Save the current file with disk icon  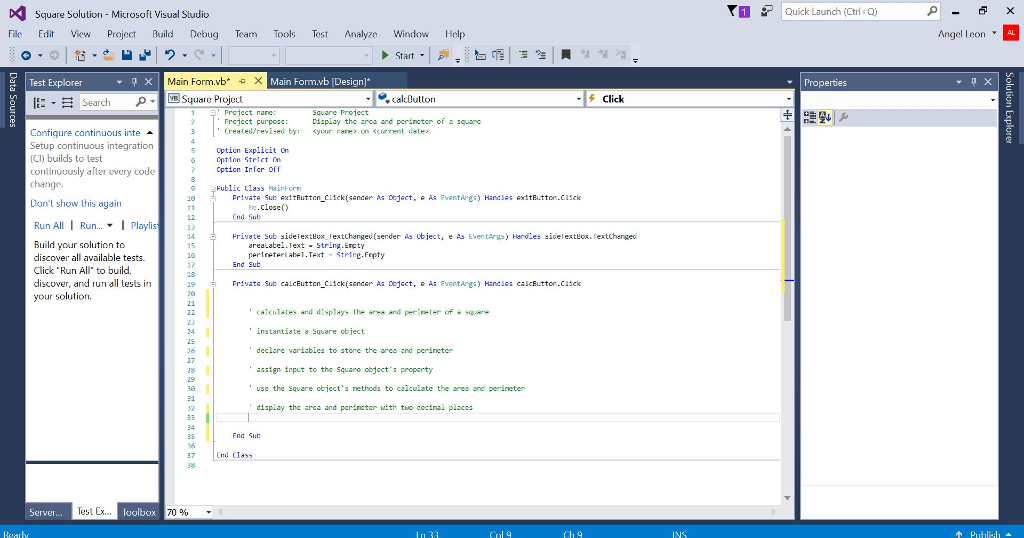coord(127,55)
